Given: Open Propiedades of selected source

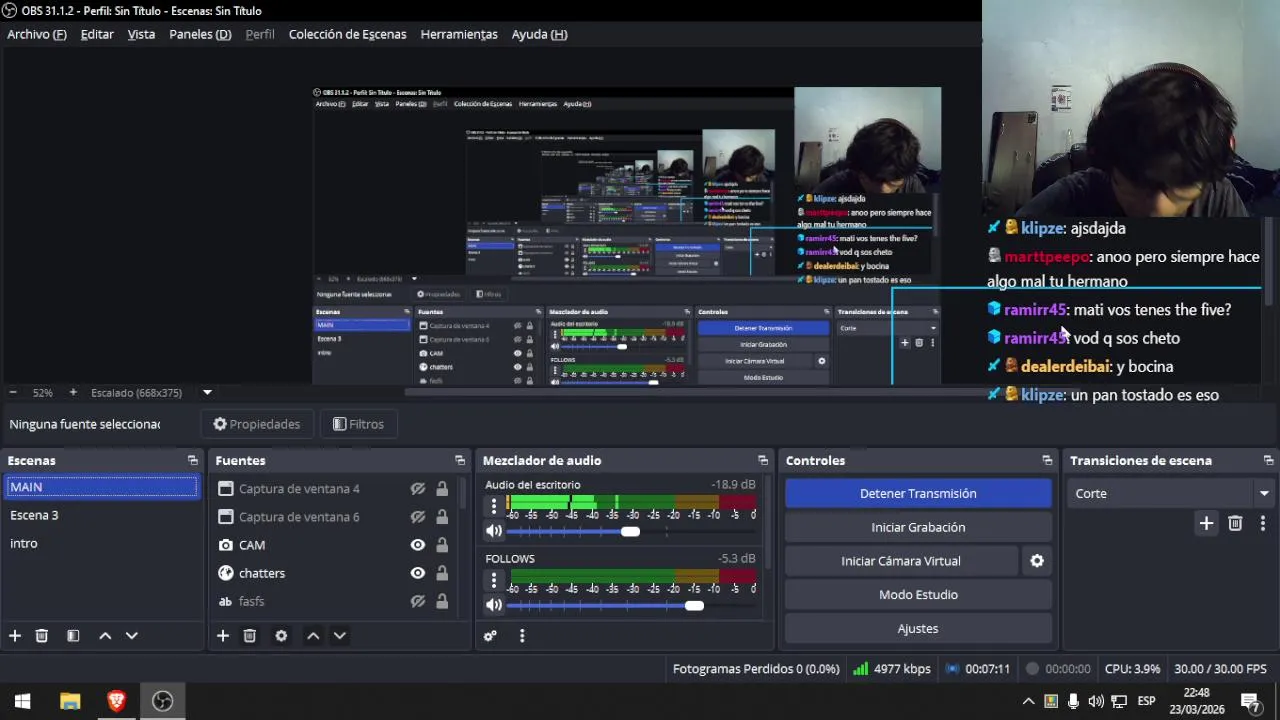Looking at the screenshot, I should tap(256, 424).
